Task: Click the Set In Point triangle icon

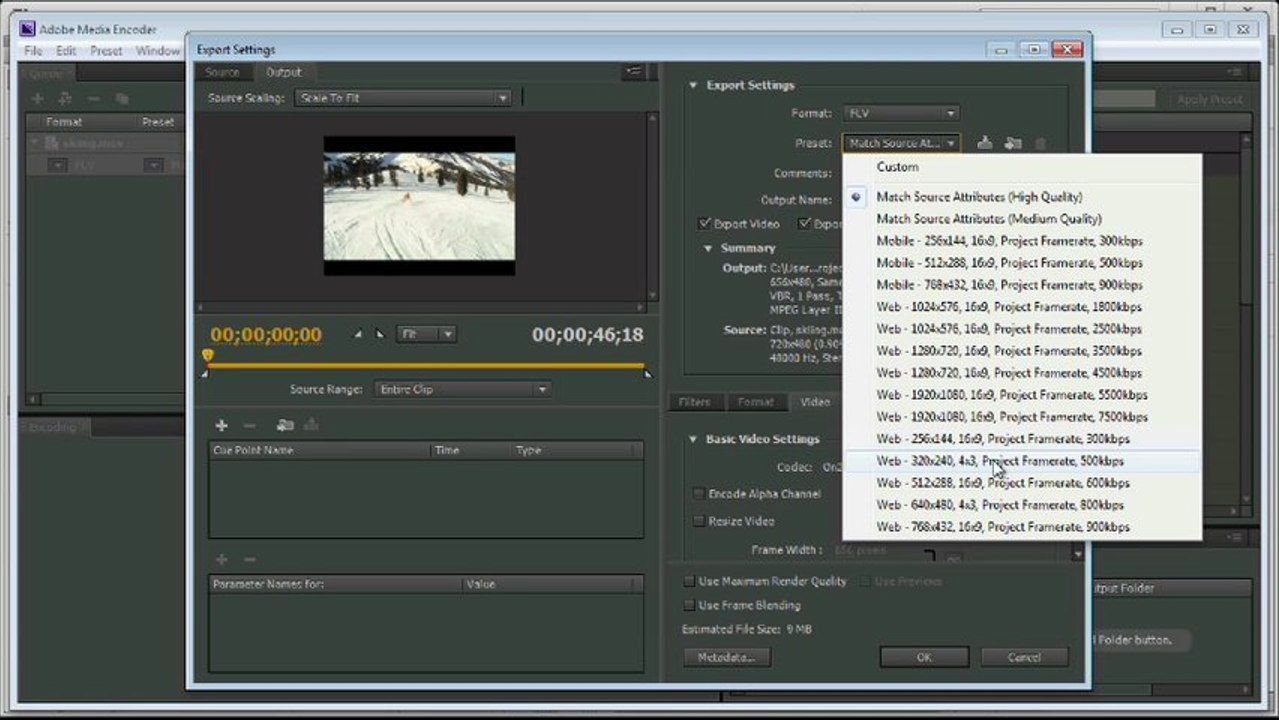Action: (x=358, y=334)
